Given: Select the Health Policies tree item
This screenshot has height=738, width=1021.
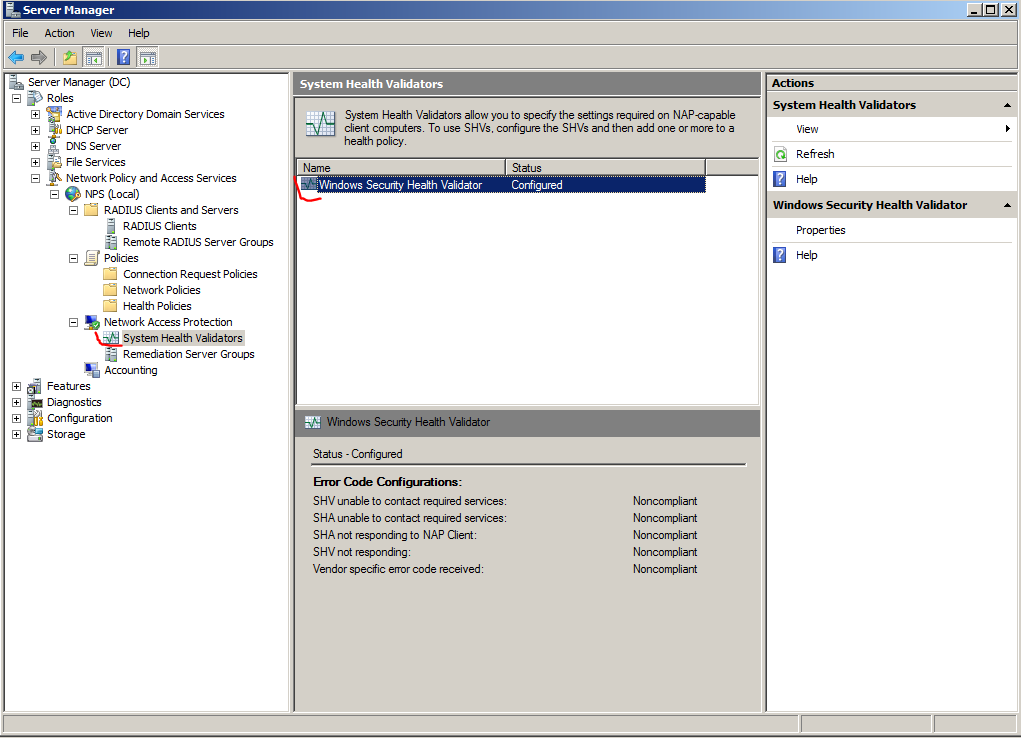Looking at the screenshot, I should tap(157, 306).
